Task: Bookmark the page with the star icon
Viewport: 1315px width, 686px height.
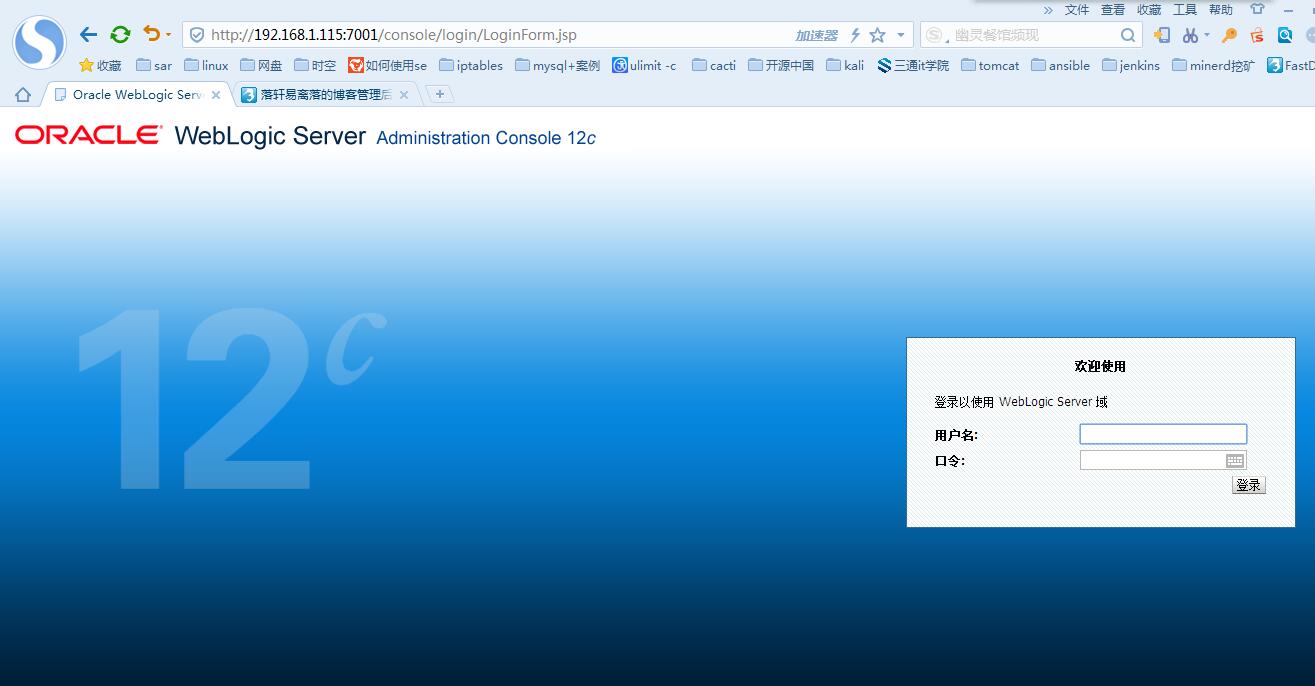Action: (877, 35)
